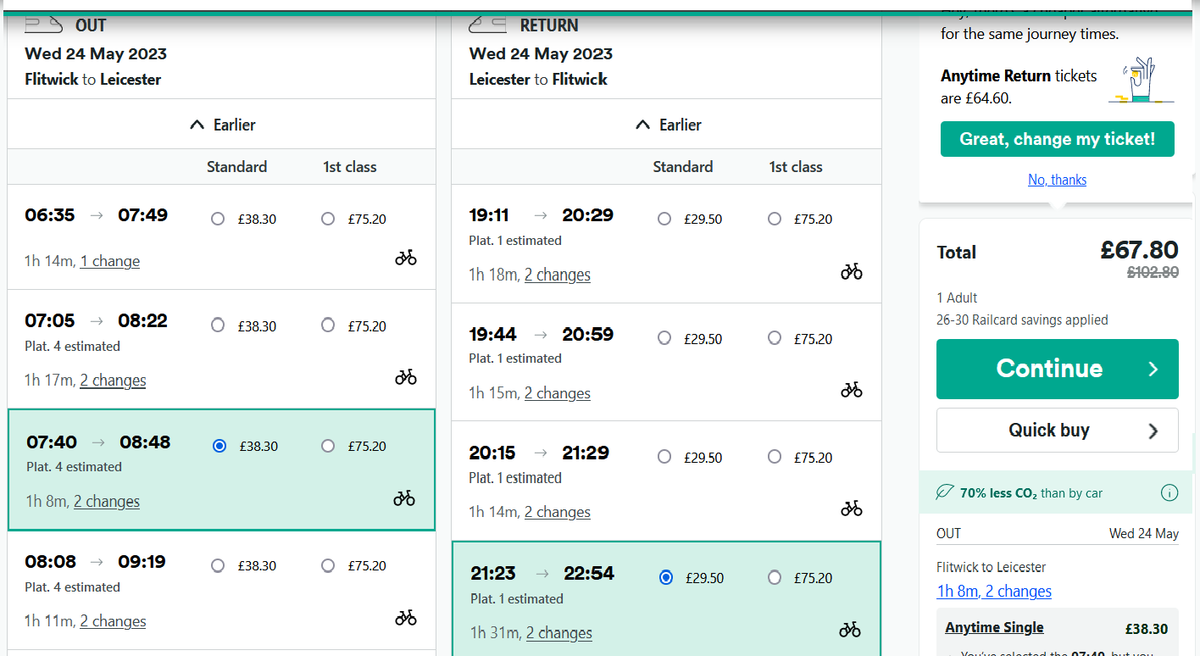Decline offer with No, thanks link

tap(1057, 180)
